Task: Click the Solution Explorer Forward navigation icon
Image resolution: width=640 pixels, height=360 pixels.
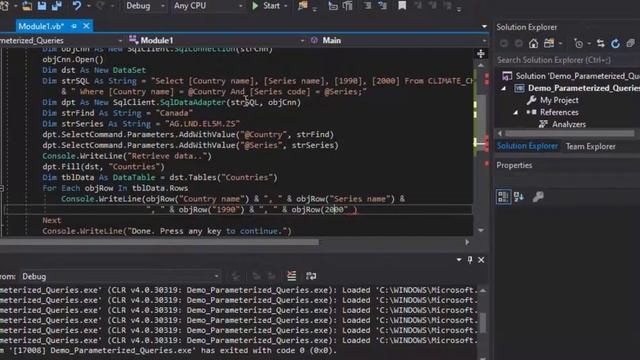Action: 518,43
